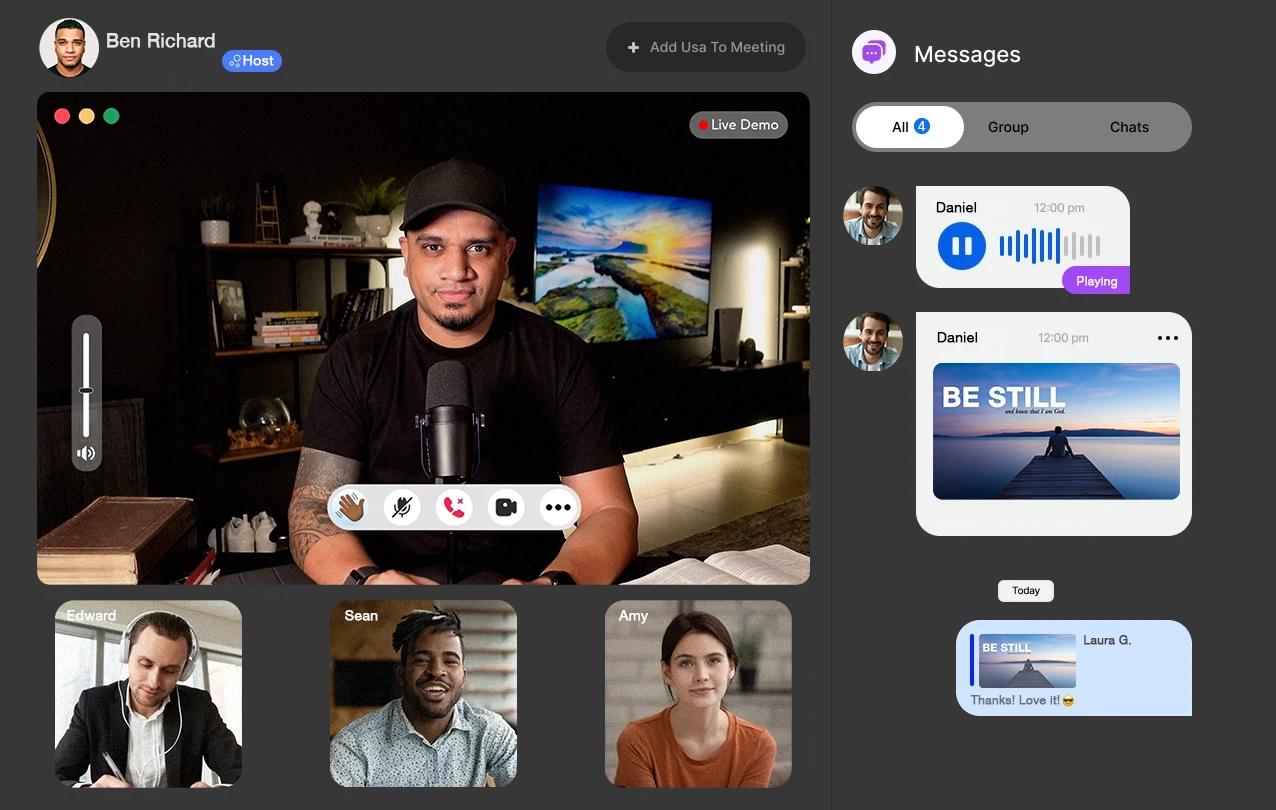1276x810 pixels.
Task: Select Edward's video thumbnail
Action: pyautogui.click(x=148, y=693)
